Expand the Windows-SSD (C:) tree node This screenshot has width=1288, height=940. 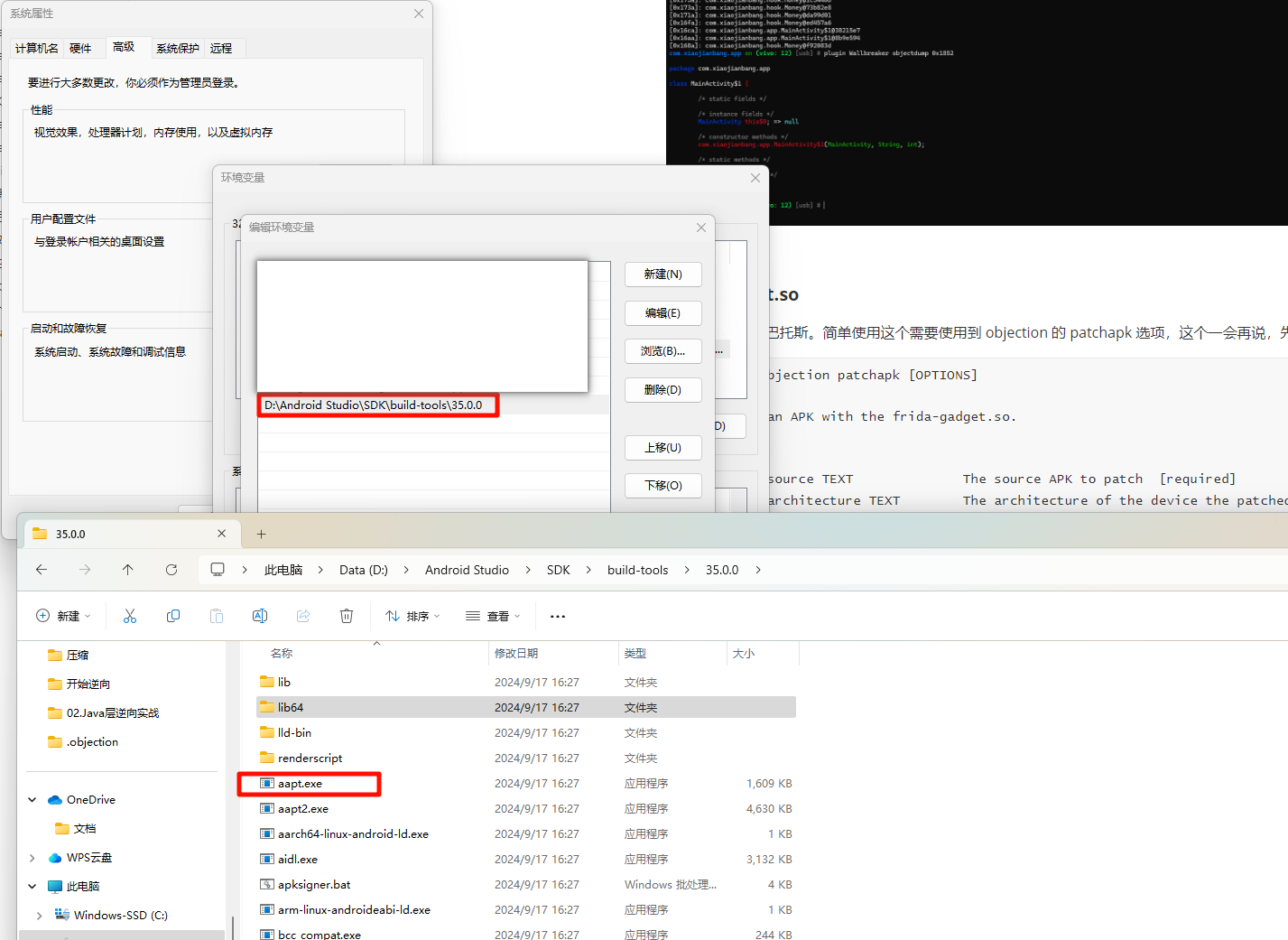tap(39, 916)
